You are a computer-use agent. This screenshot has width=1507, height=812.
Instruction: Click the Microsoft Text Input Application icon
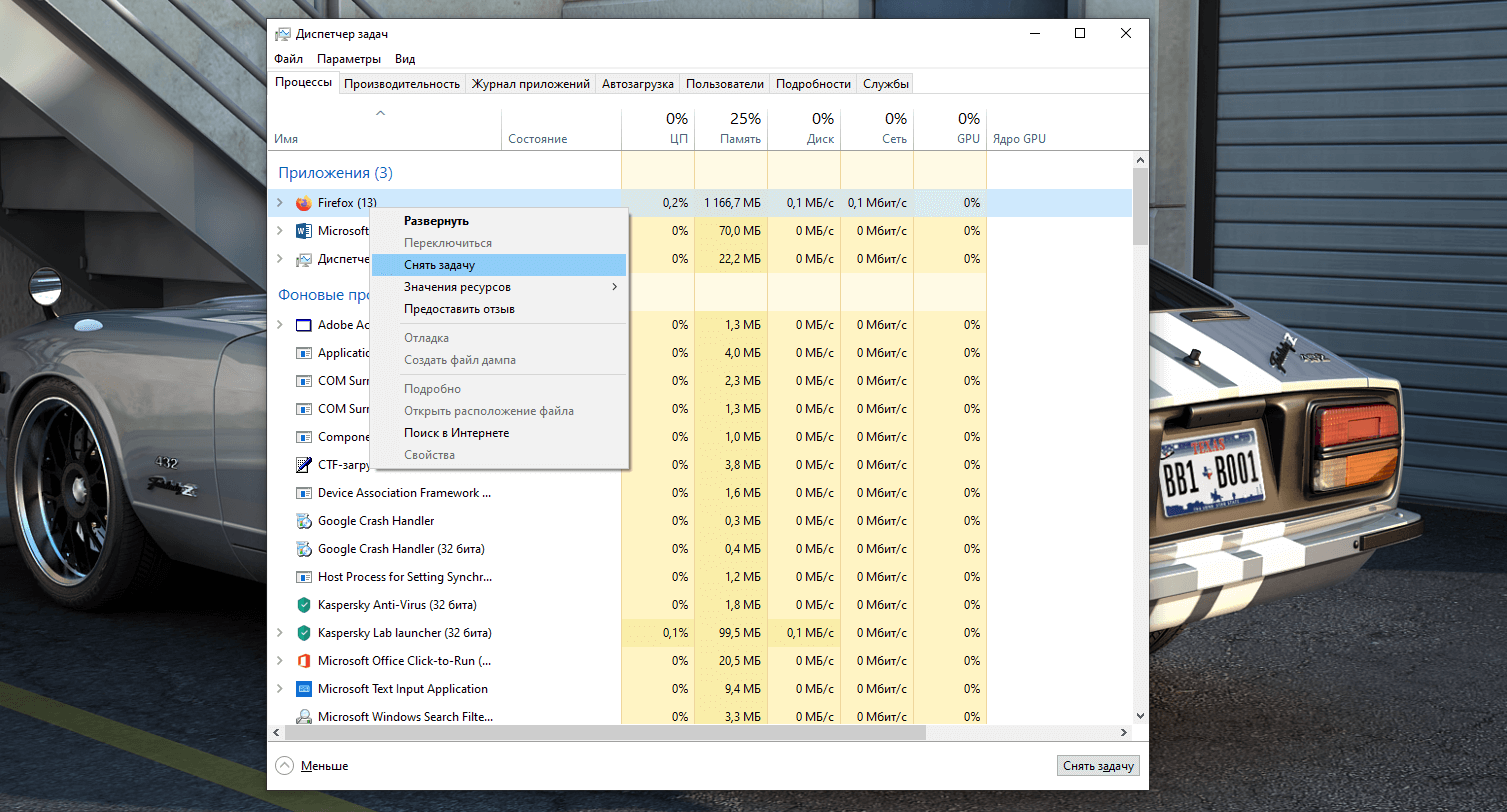(x=304, y=689)
